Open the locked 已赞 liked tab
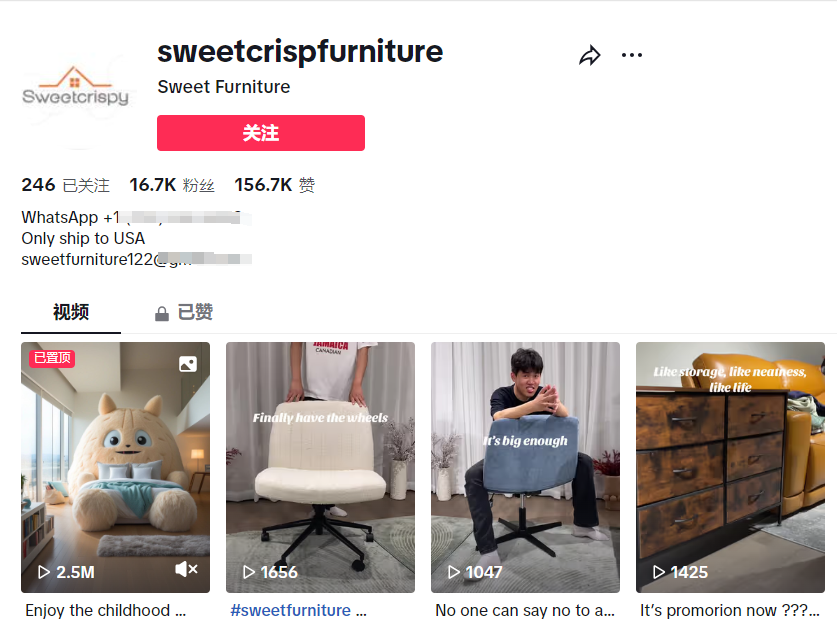Viewport: 837px width, 636px height. (x=194, y=312)
